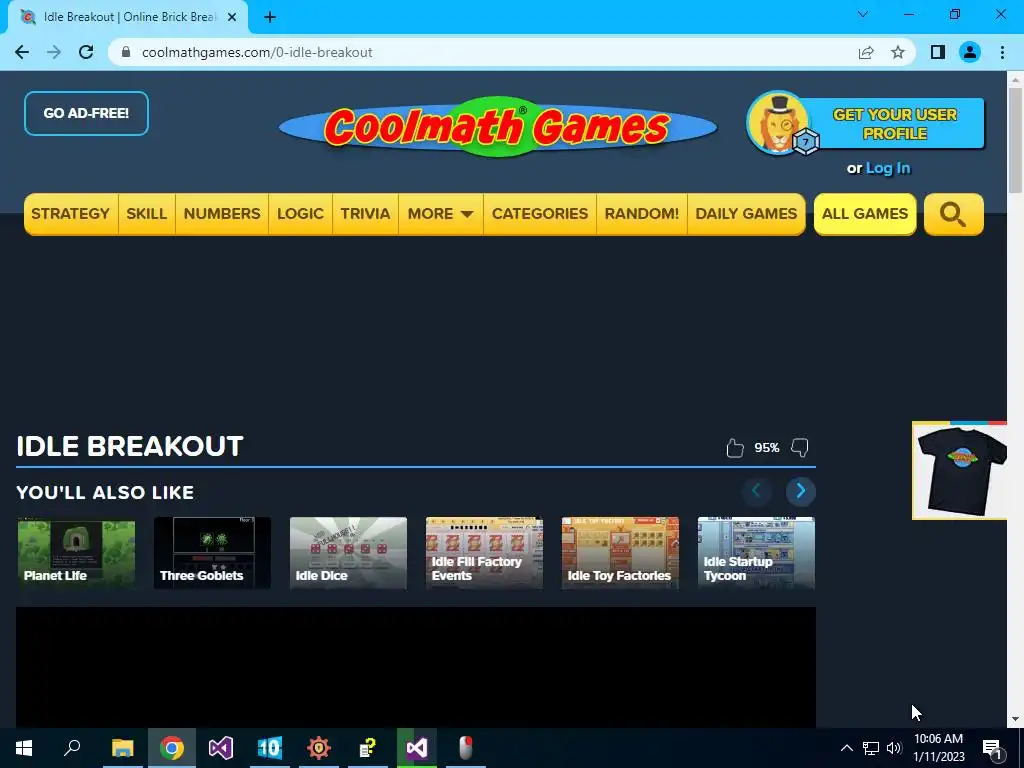1024x768 pixels.
Task: Open the site search magnifier button
Action: click(x=953, y=214)
